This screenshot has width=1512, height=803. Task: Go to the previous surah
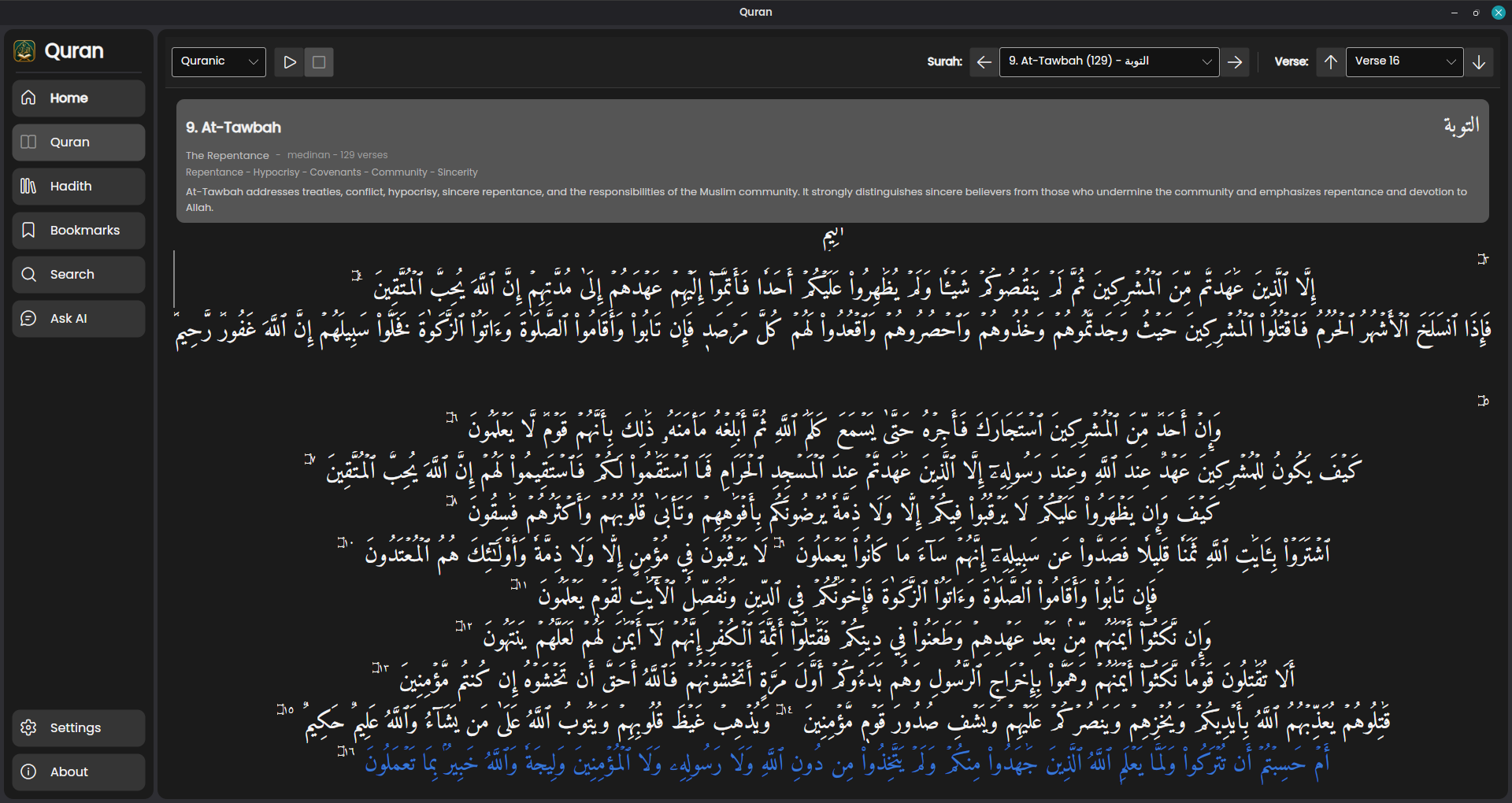tap(984, 62)
